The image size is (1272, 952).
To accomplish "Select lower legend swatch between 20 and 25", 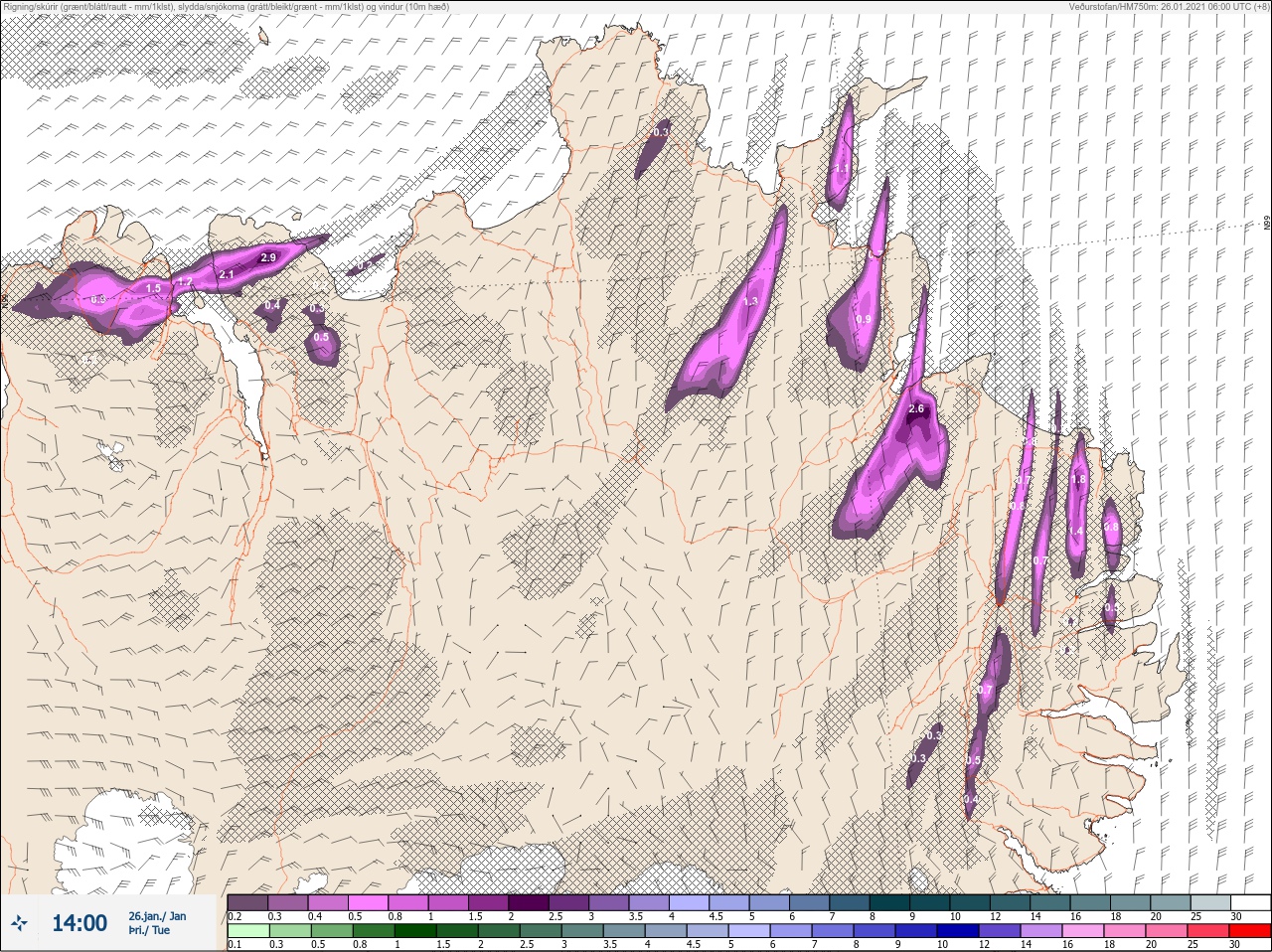I will pyautogui.click(x=1167, y=930).
